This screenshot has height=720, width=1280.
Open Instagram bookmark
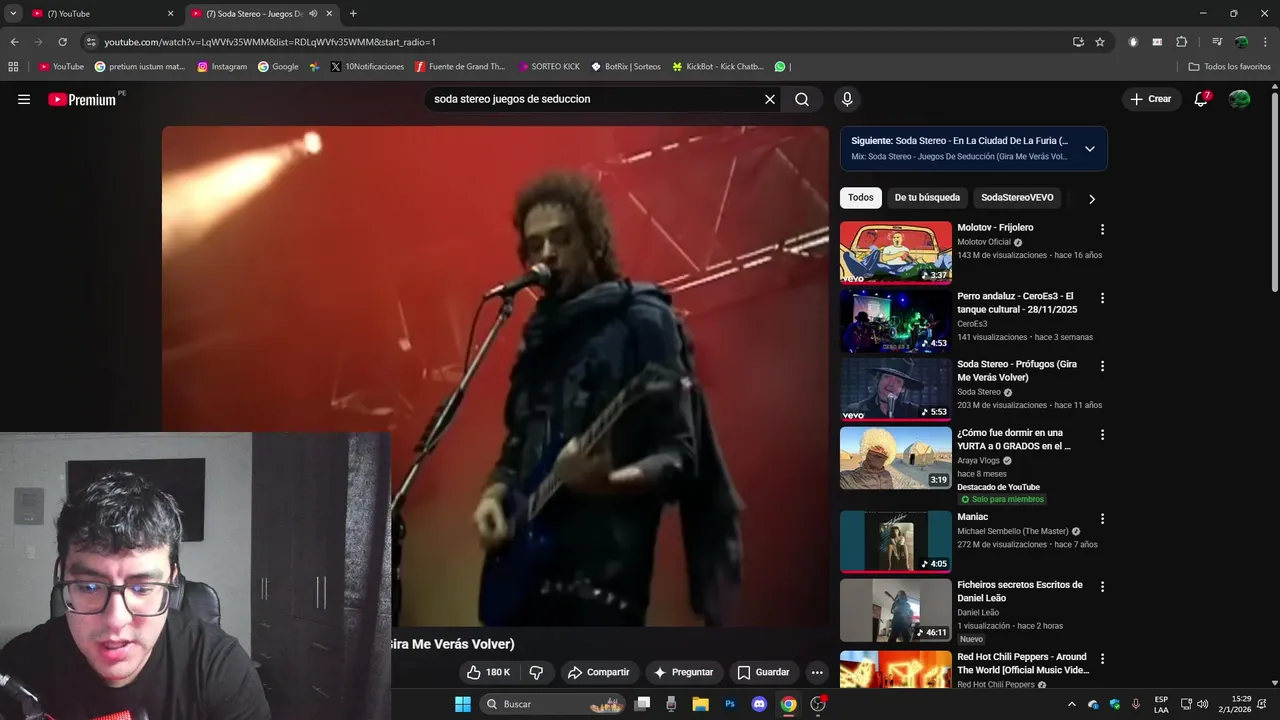(222, 67)
